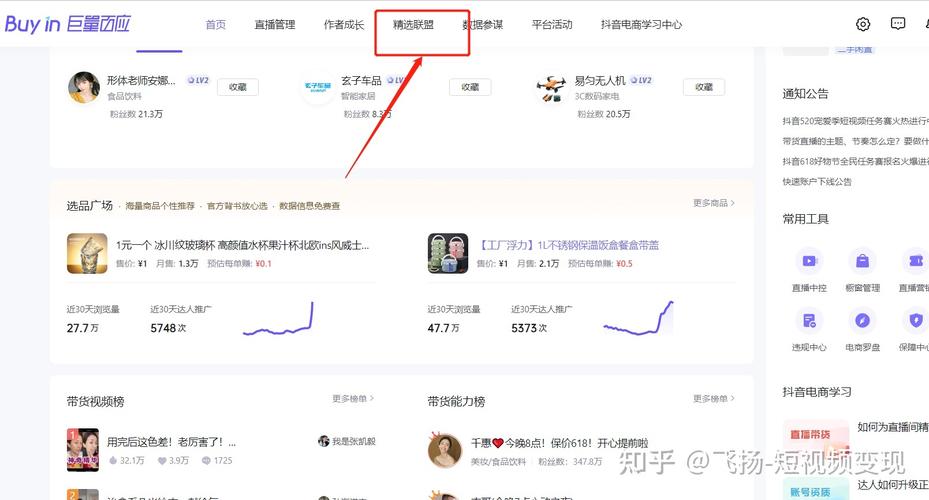
Task: Click the 3.9万 heart icon
Action: pyautogui.click(x=162, y=460)
